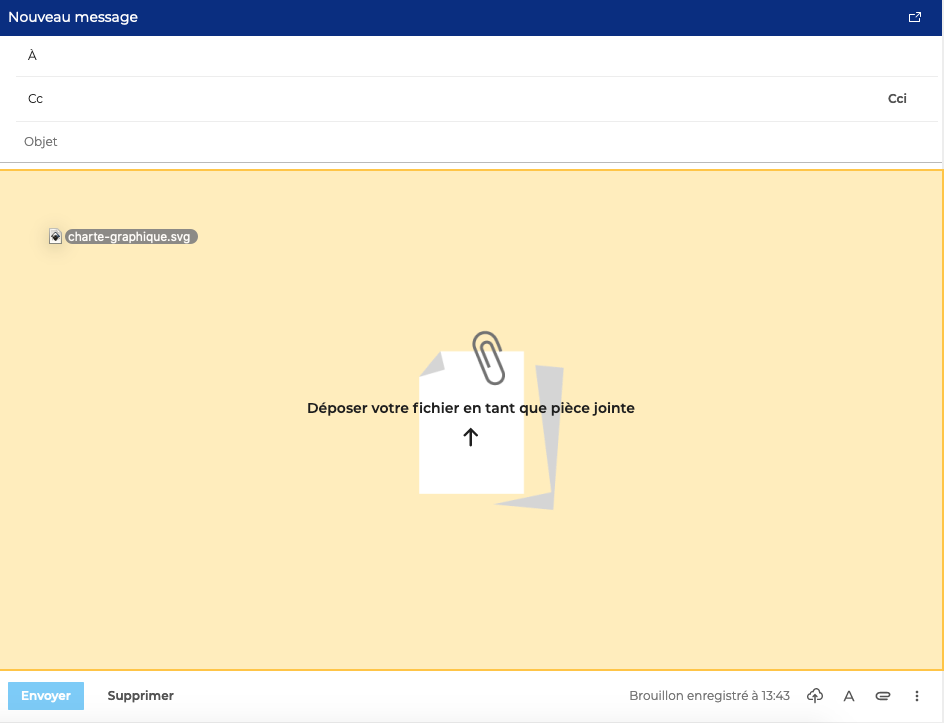The width and height of the screenshot is (944, 723).
Task: Click the dragged charte-graphique.svg file label
Action: point(131,237)
